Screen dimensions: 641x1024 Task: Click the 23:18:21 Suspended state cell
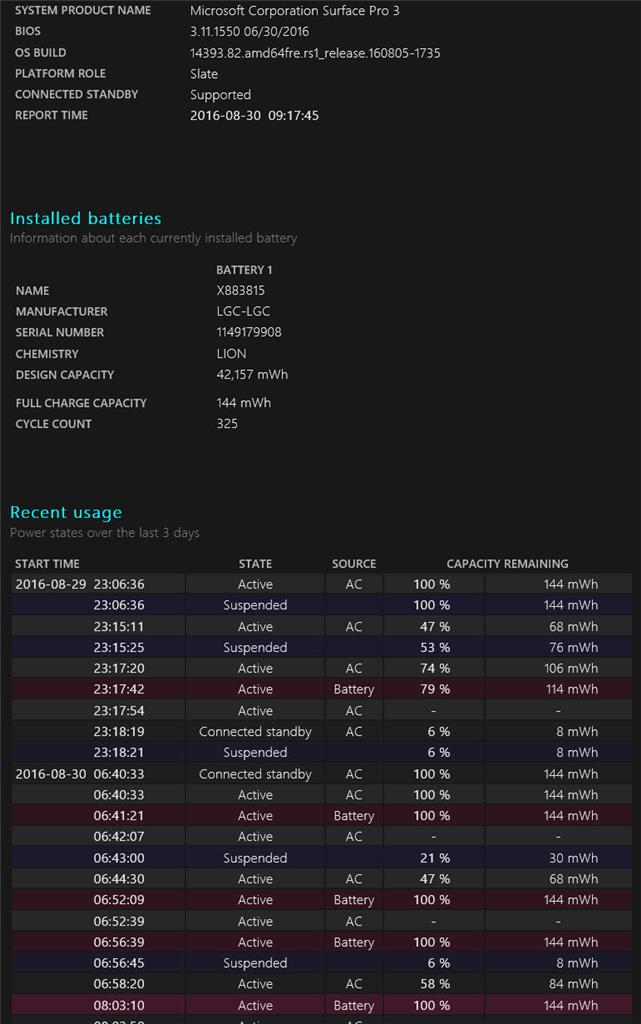pos(255,753)
